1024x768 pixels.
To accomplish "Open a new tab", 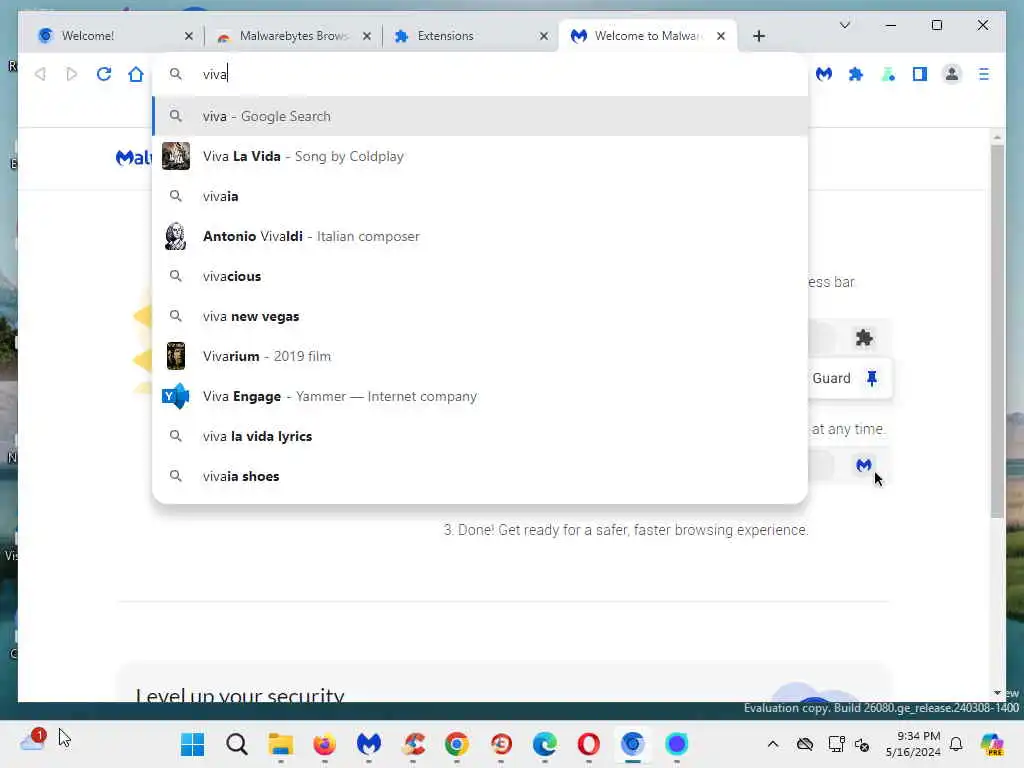I will point(759,36).
